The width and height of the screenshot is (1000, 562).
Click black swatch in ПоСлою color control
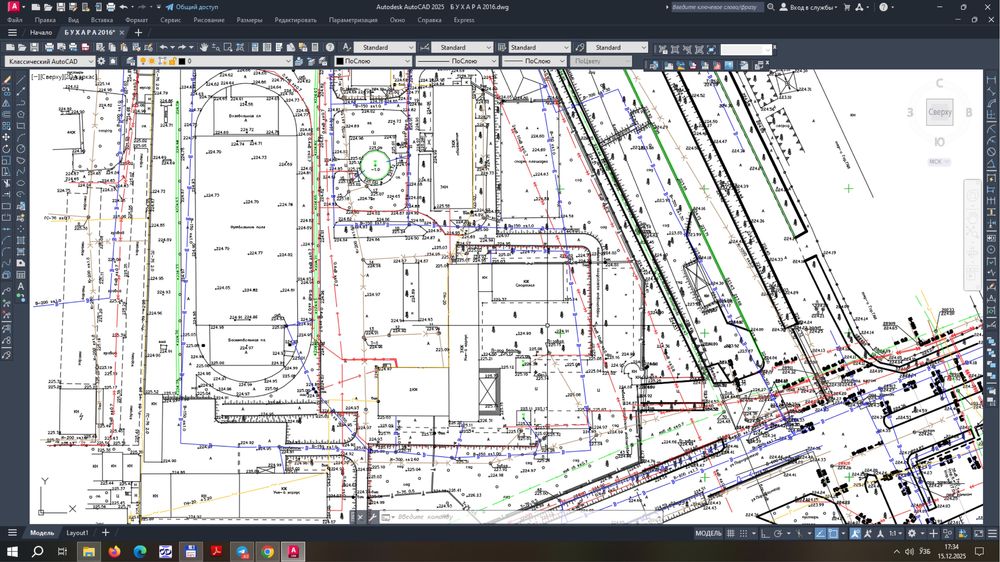pyautogui.click(x=340, y=61)
